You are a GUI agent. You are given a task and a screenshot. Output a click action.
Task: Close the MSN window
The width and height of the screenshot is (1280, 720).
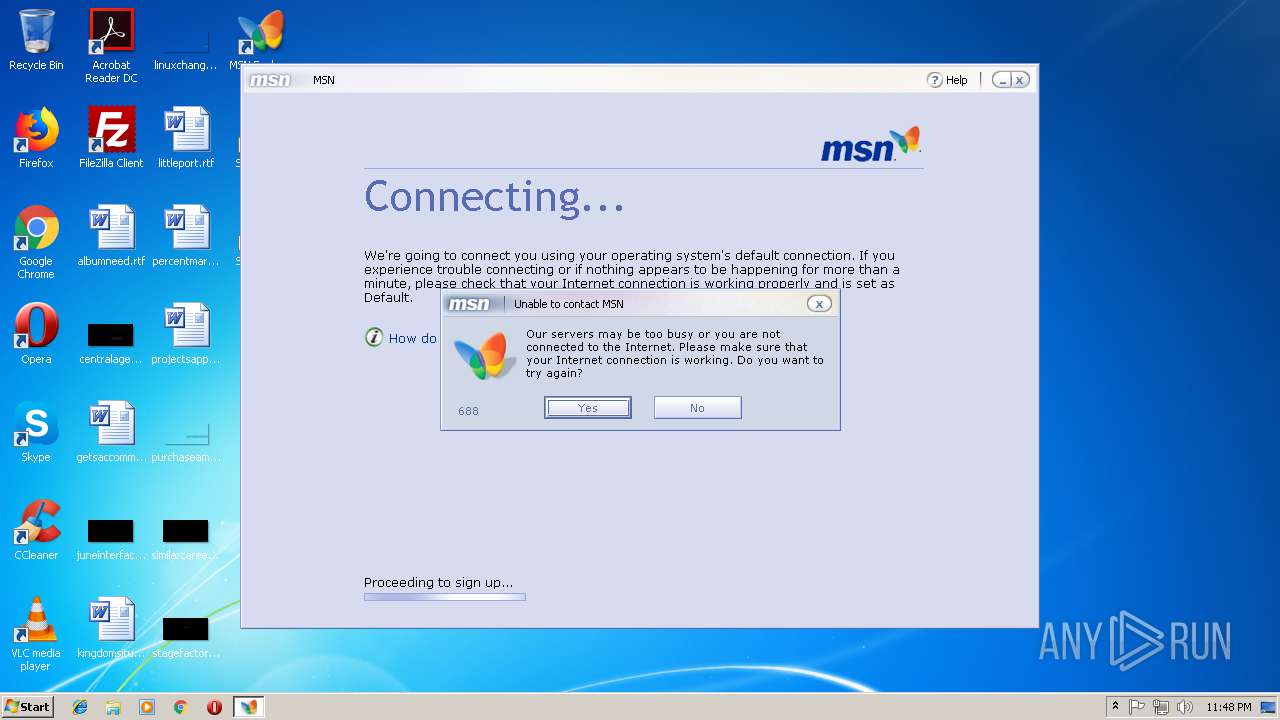click(1020, 80)
